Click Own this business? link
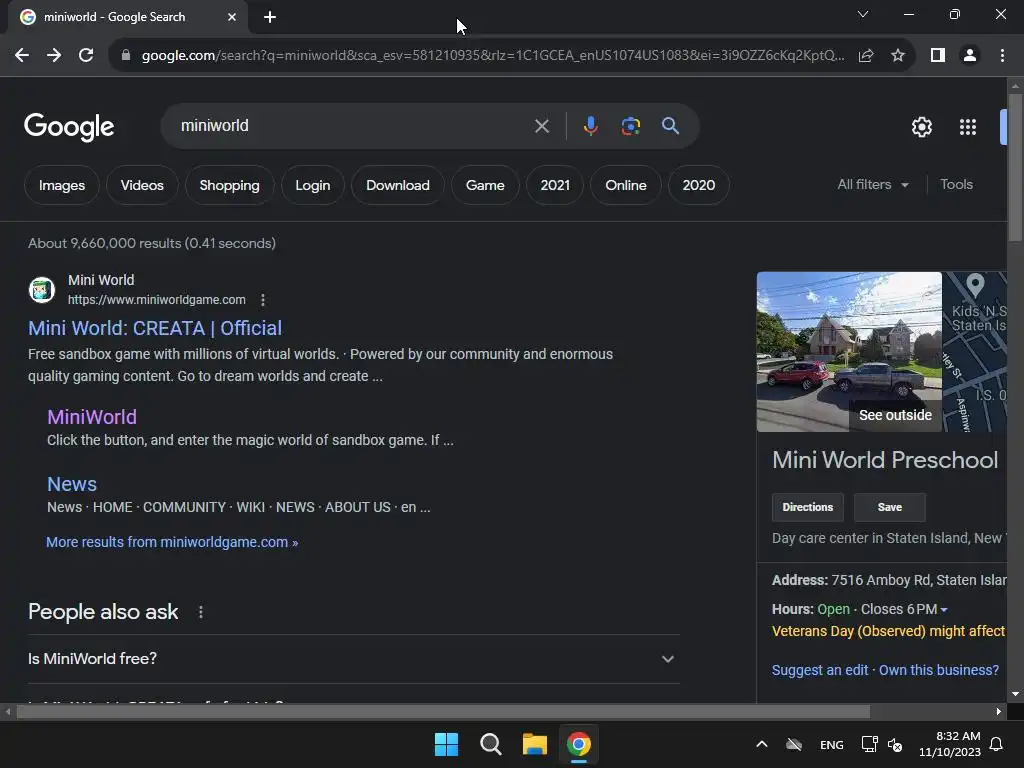Viewport: 1024px width, 768px height. pos(938,670)
